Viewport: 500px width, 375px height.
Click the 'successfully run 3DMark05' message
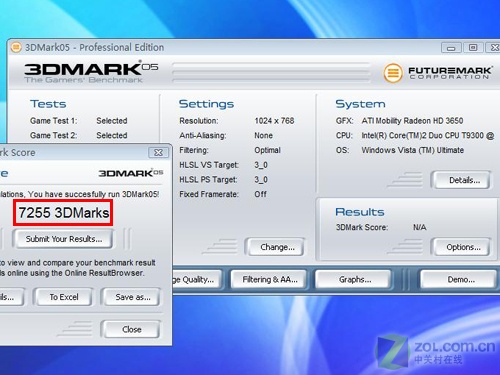click(x=79, y=194)
